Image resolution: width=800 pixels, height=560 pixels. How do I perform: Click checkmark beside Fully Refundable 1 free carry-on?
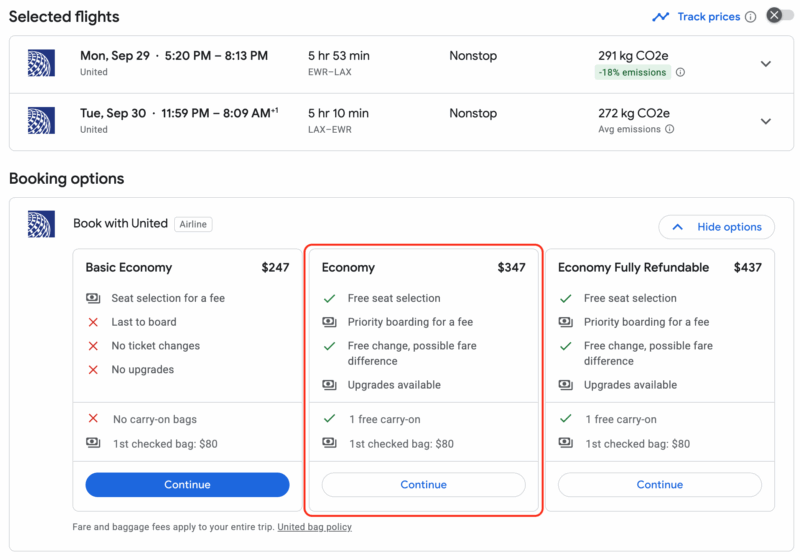click(x=566, y=419)
